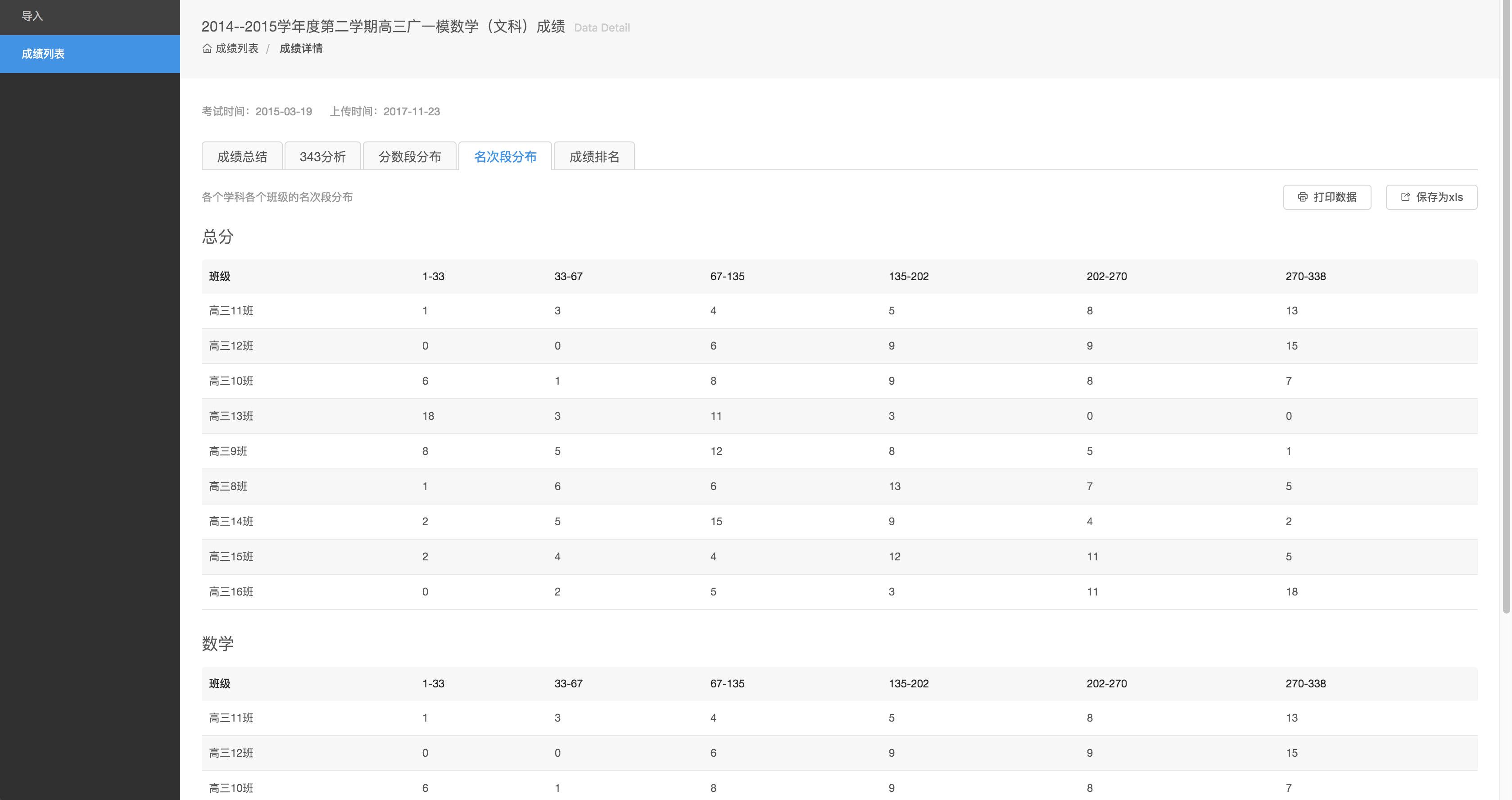Switch to the 分数段分布 tab
Screen dimensions: 1512x800
tap(410, 156)
